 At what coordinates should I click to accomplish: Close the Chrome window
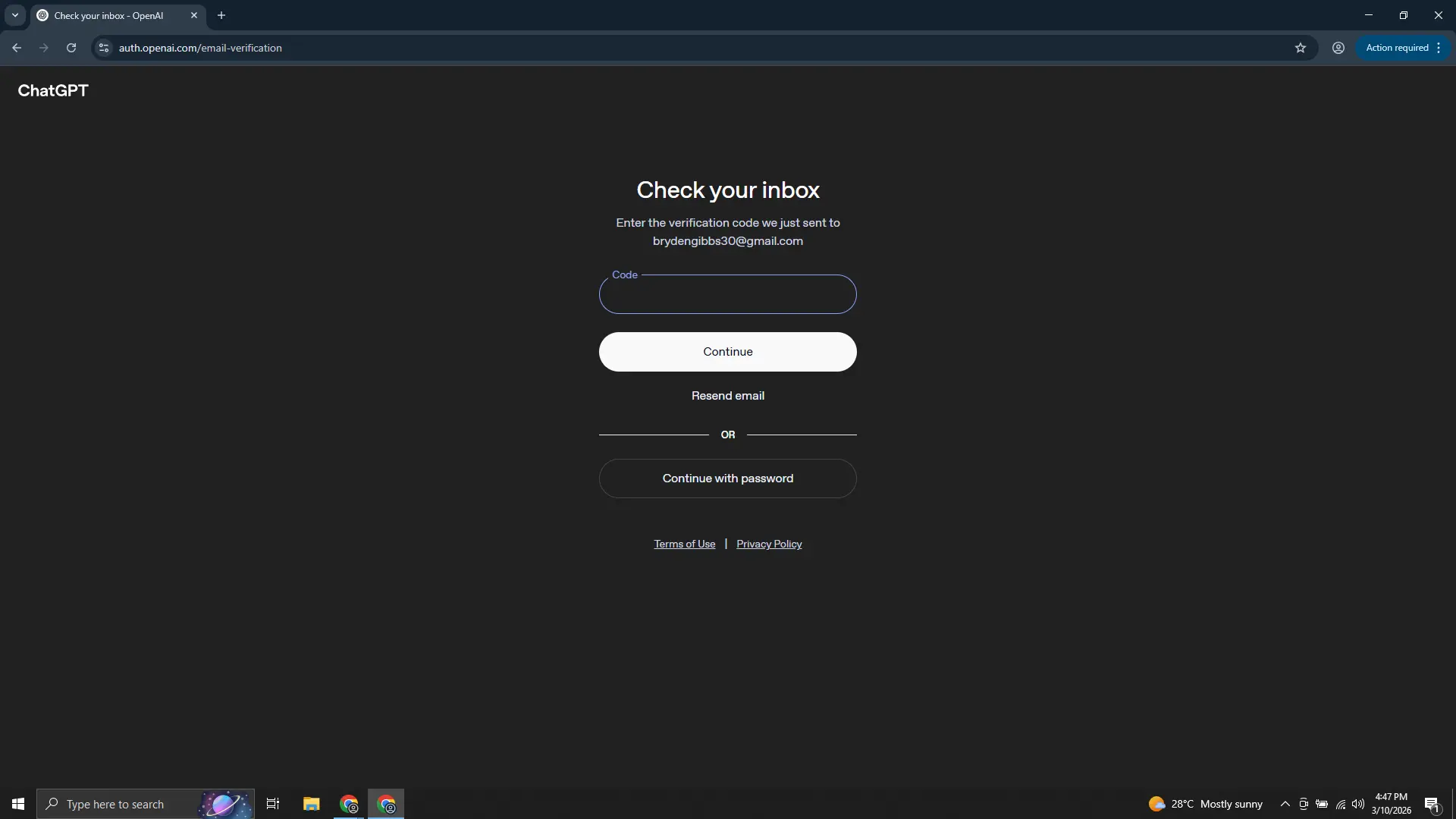1439,15
